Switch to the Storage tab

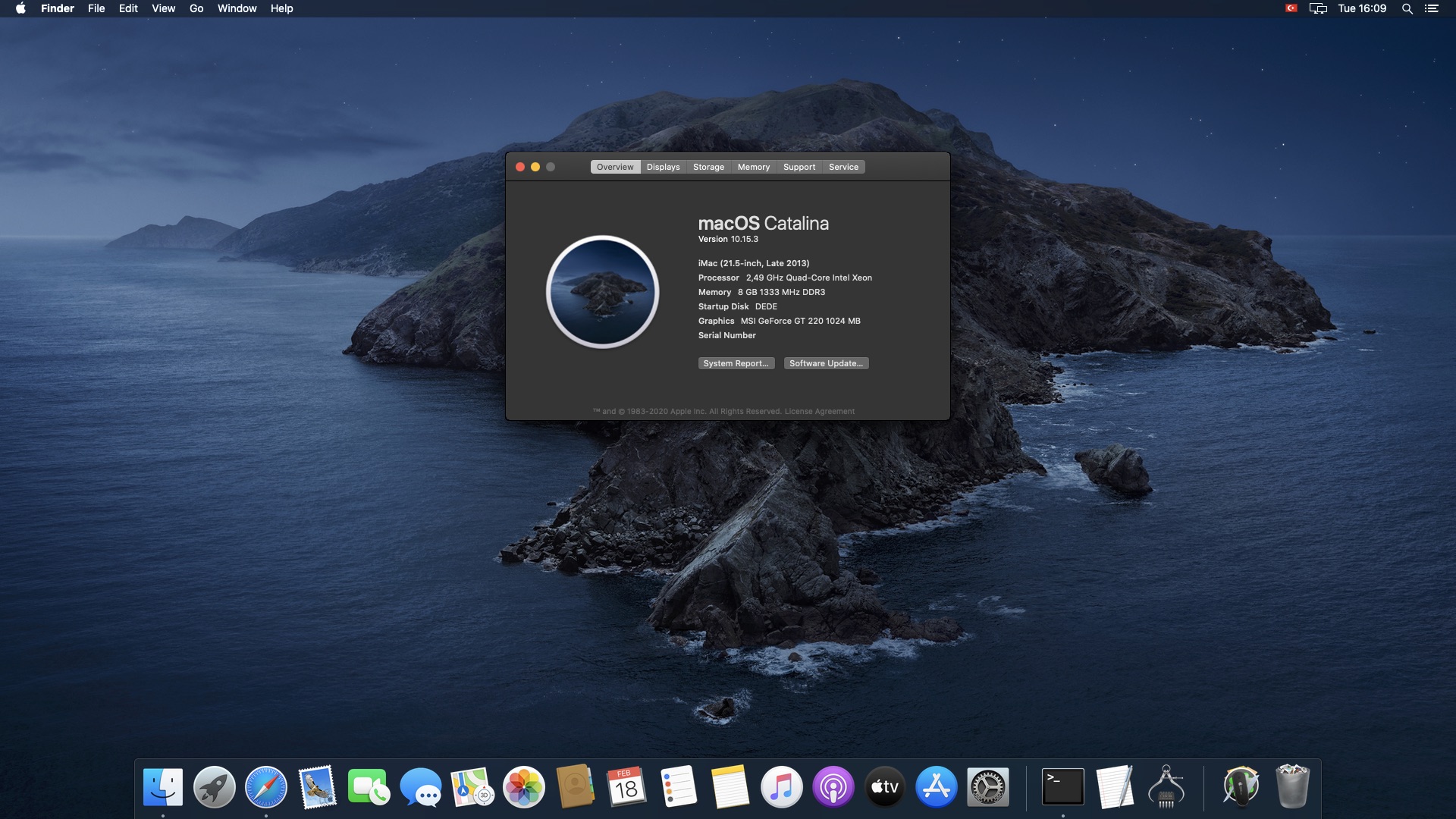click(x=708, y=167)
